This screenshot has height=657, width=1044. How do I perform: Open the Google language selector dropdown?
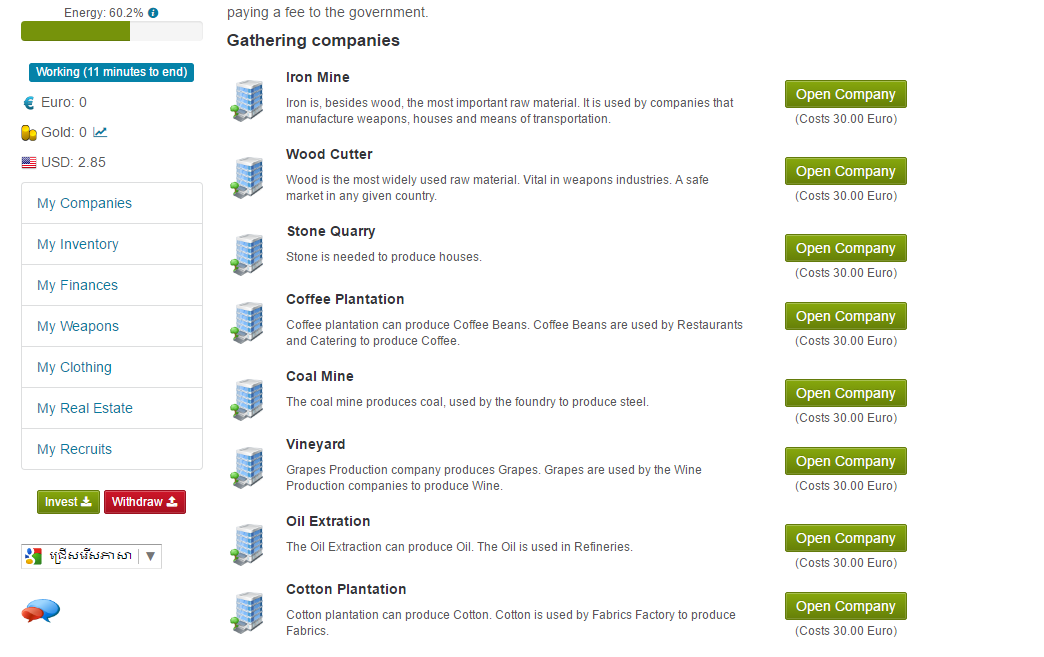tap(91, 556)
